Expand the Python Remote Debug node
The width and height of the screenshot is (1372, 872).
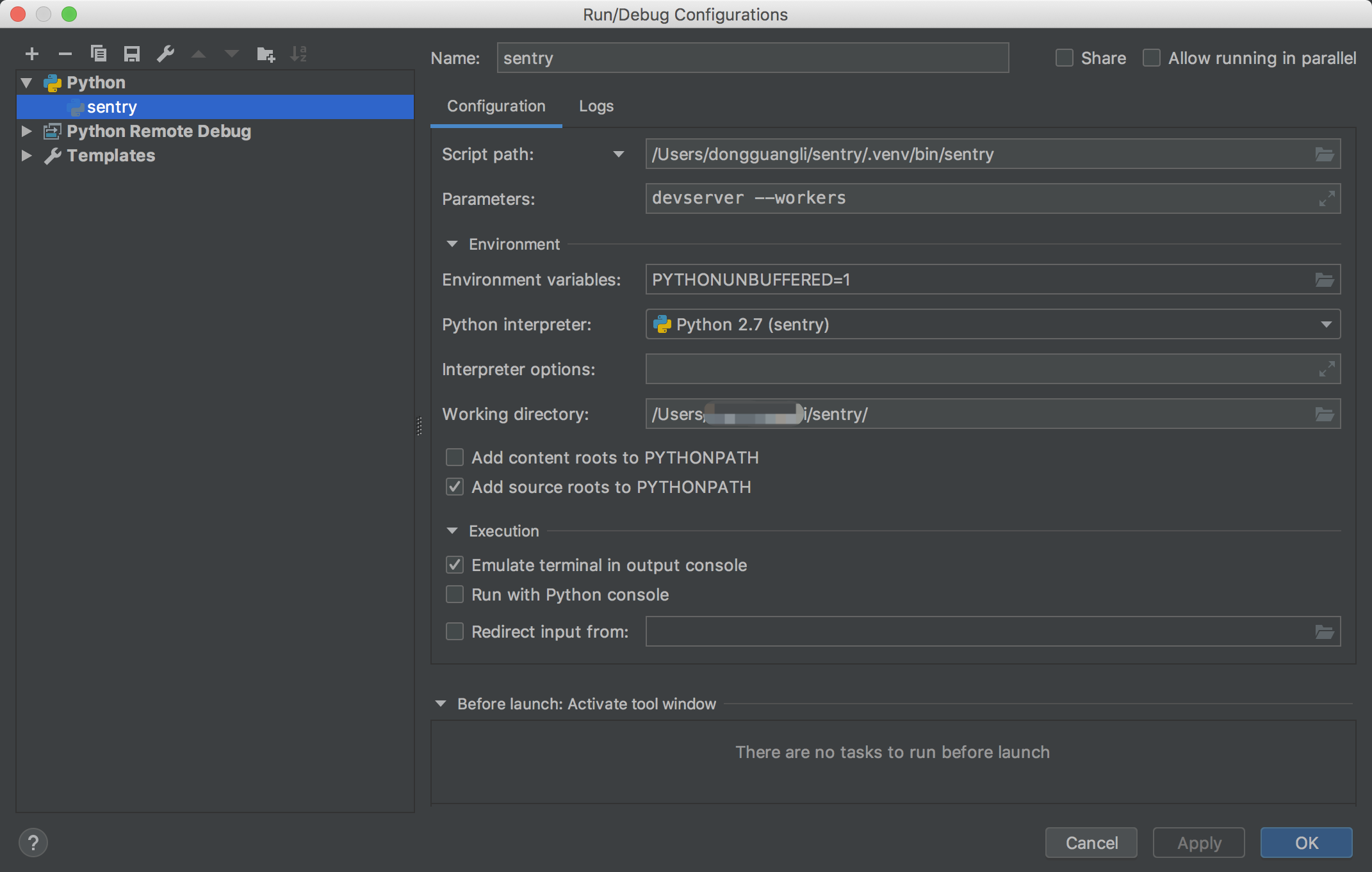26,131
